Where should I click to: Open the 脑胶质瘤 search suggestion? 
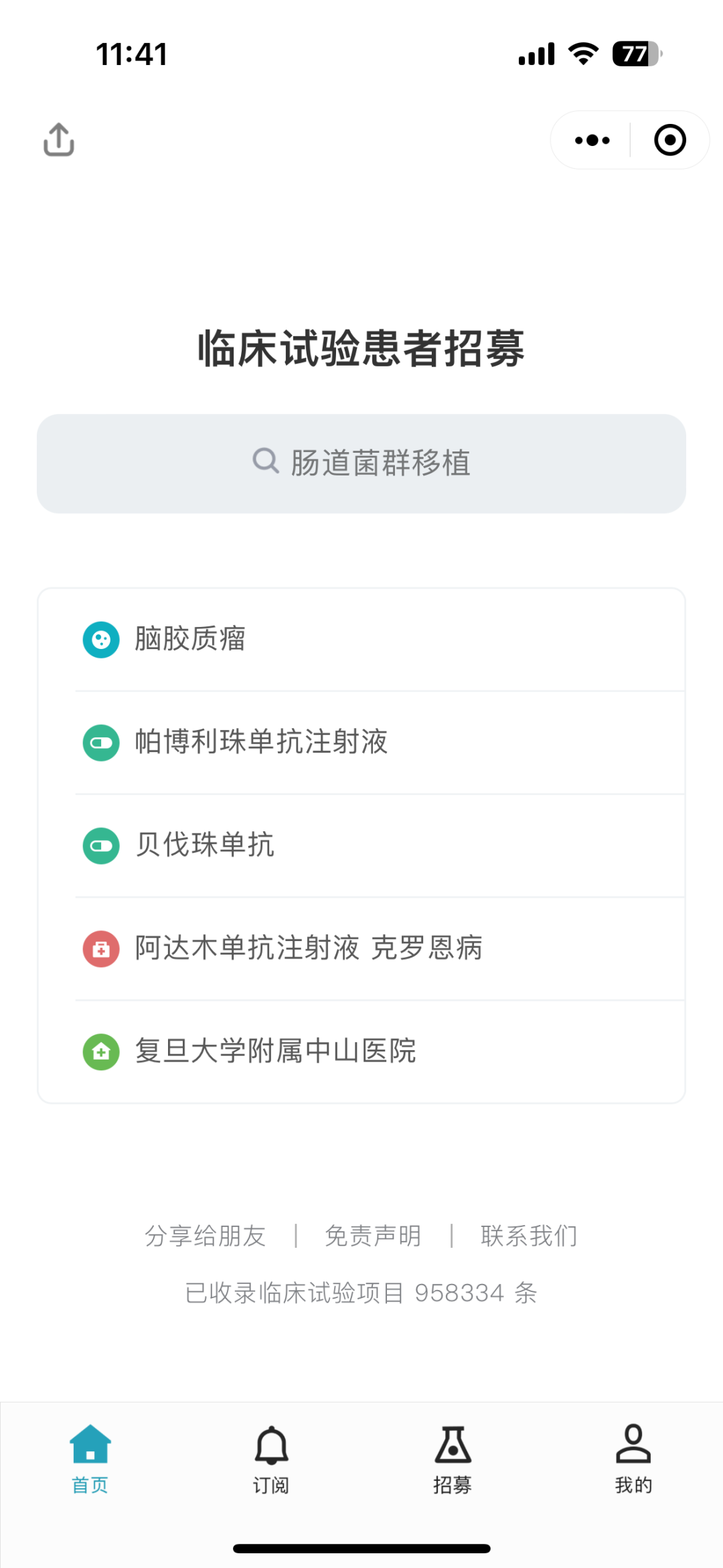[361, 640]
